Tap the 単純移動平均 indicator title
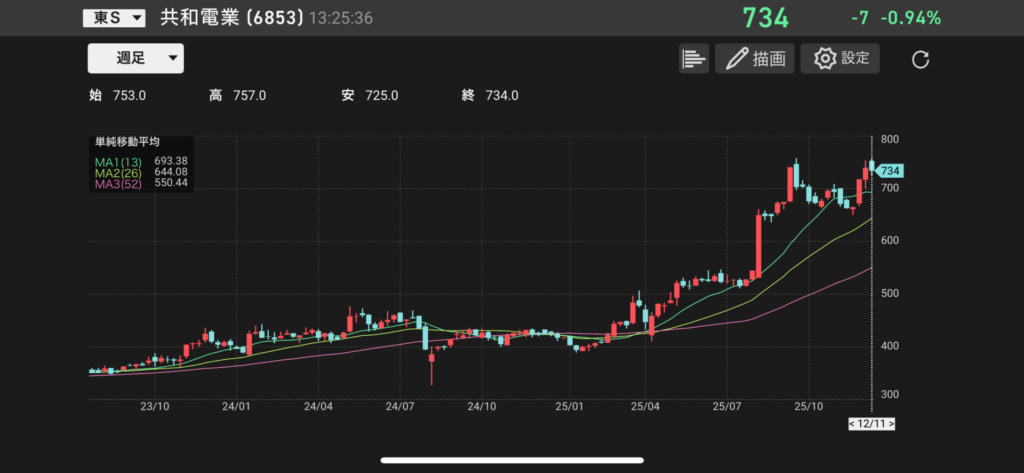The width and height of the screenshot is (1024, 473). click(127, 142)
